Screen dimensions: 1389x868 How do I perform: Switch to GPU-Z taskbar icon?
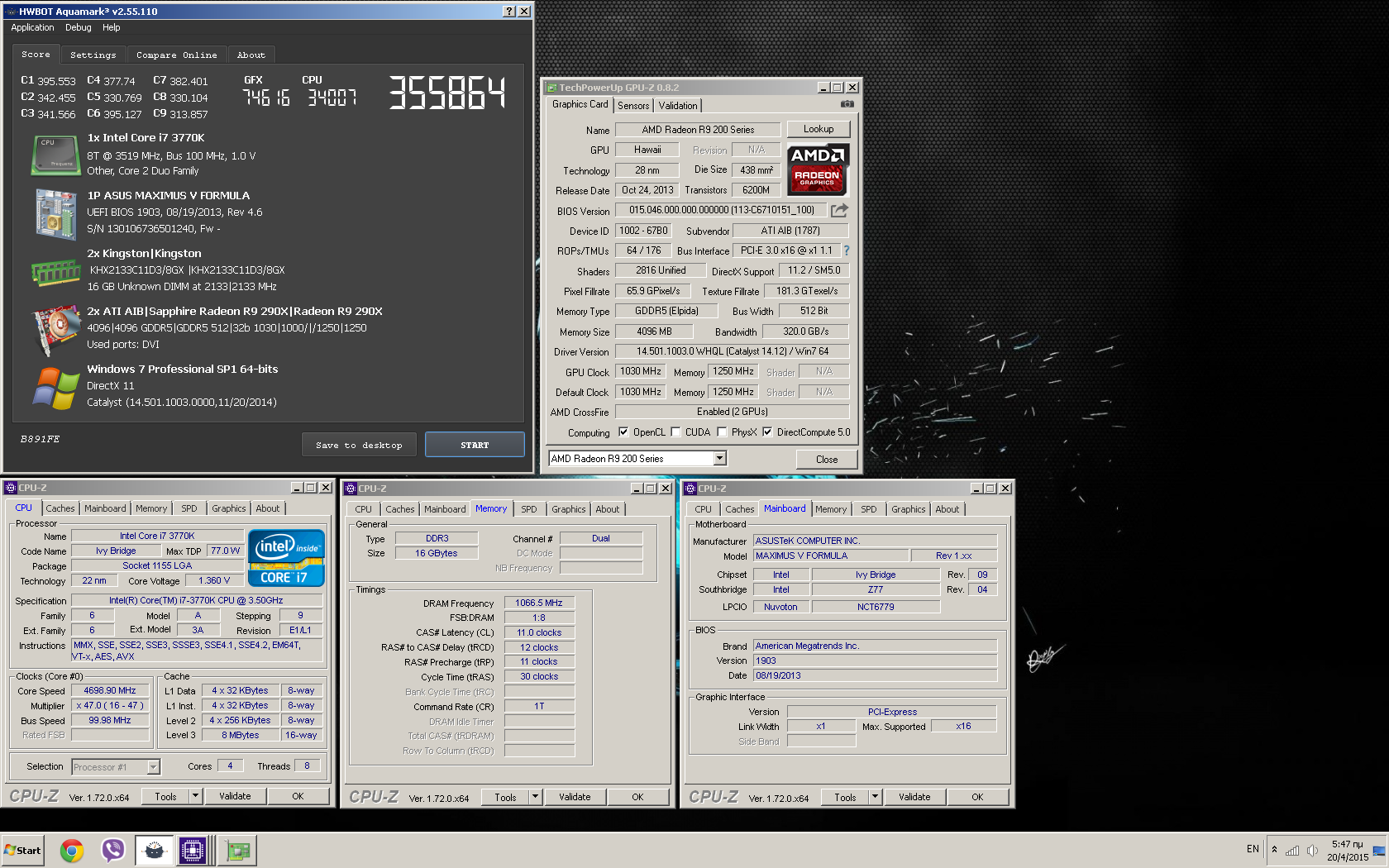click(x=239, y=850)
